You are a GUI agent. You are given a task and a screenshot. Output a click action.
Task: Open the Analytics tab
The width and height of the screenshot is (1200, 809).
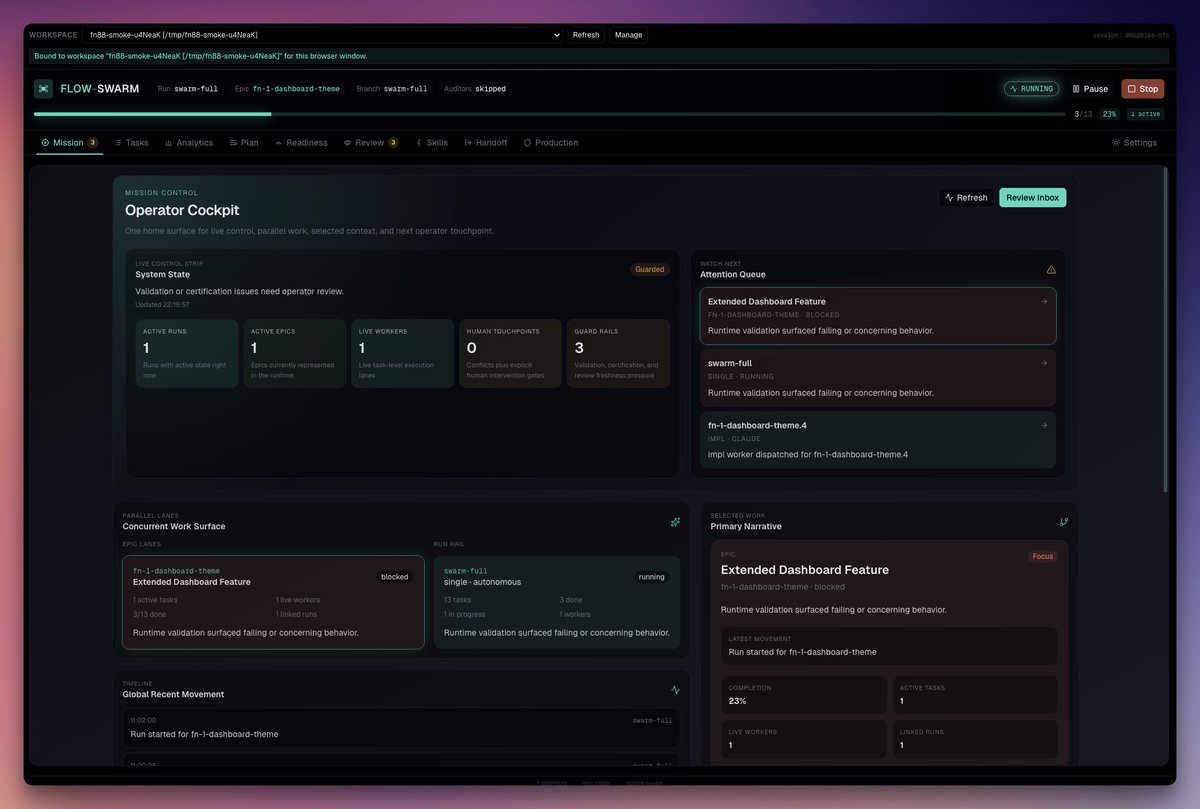189,143
